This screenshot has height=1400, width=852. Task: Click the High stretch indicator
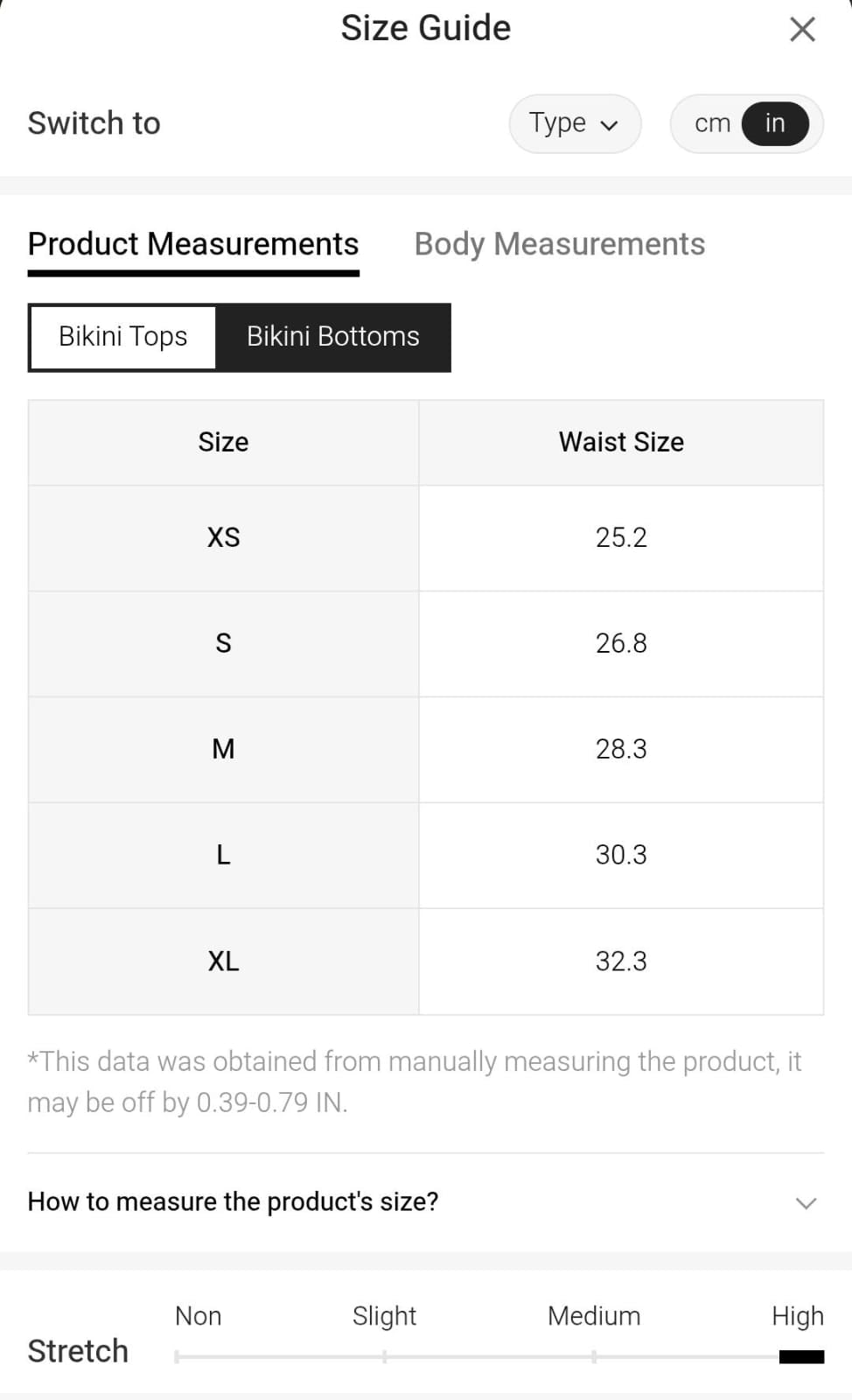coord(800,1356)
